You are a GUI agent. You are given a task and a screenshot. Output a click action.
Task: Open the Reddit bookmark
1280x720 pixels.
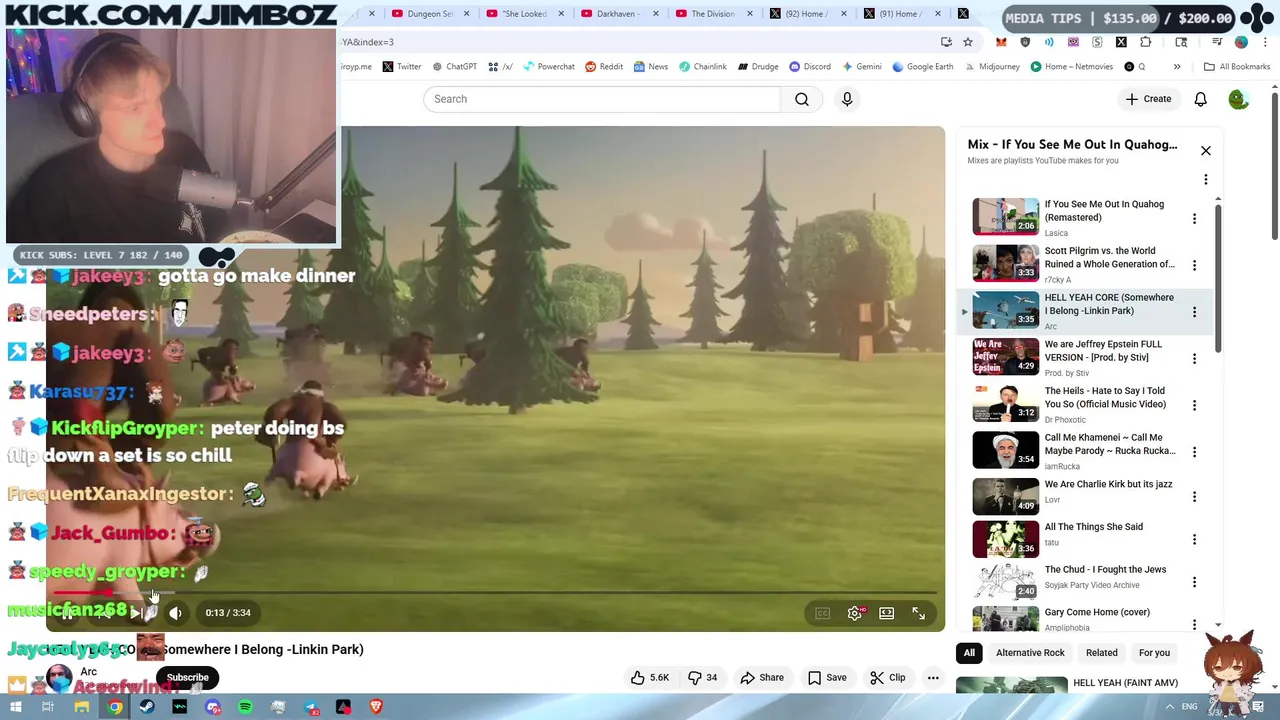click(604, 67)
